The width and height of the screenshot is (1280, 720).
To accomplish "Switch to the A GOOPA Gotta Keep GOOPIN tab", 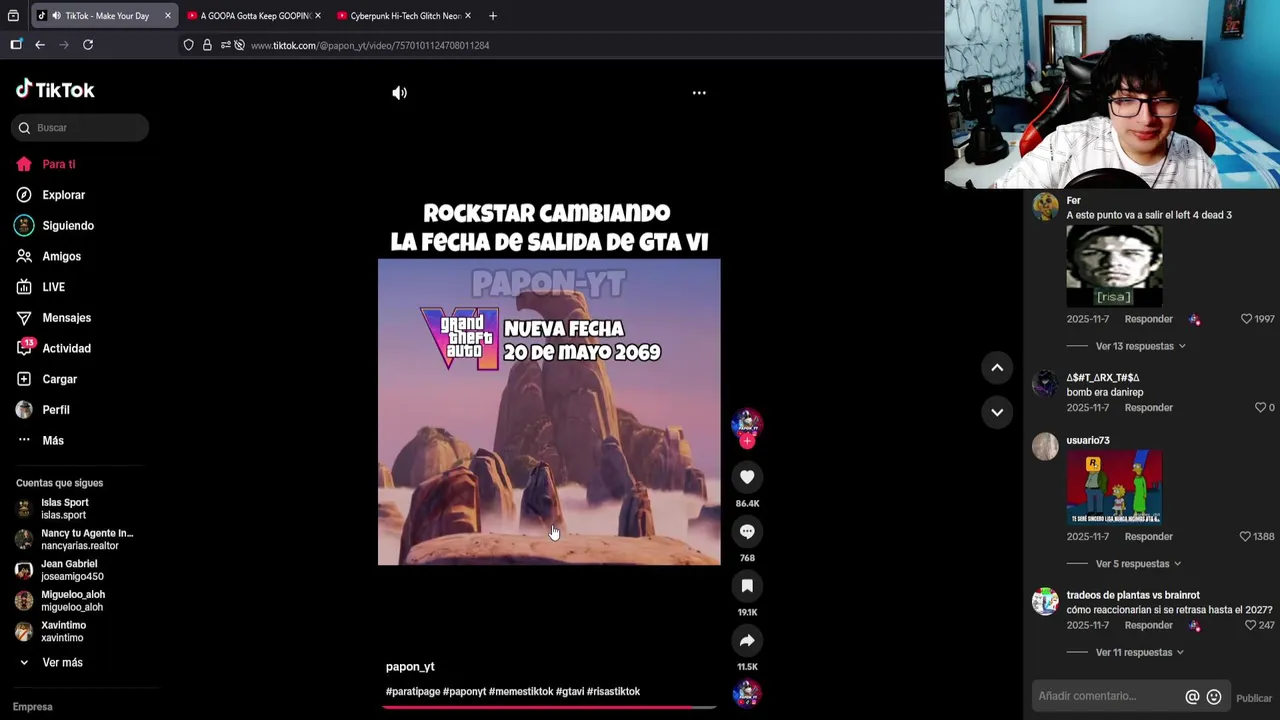I will [255, 16].
